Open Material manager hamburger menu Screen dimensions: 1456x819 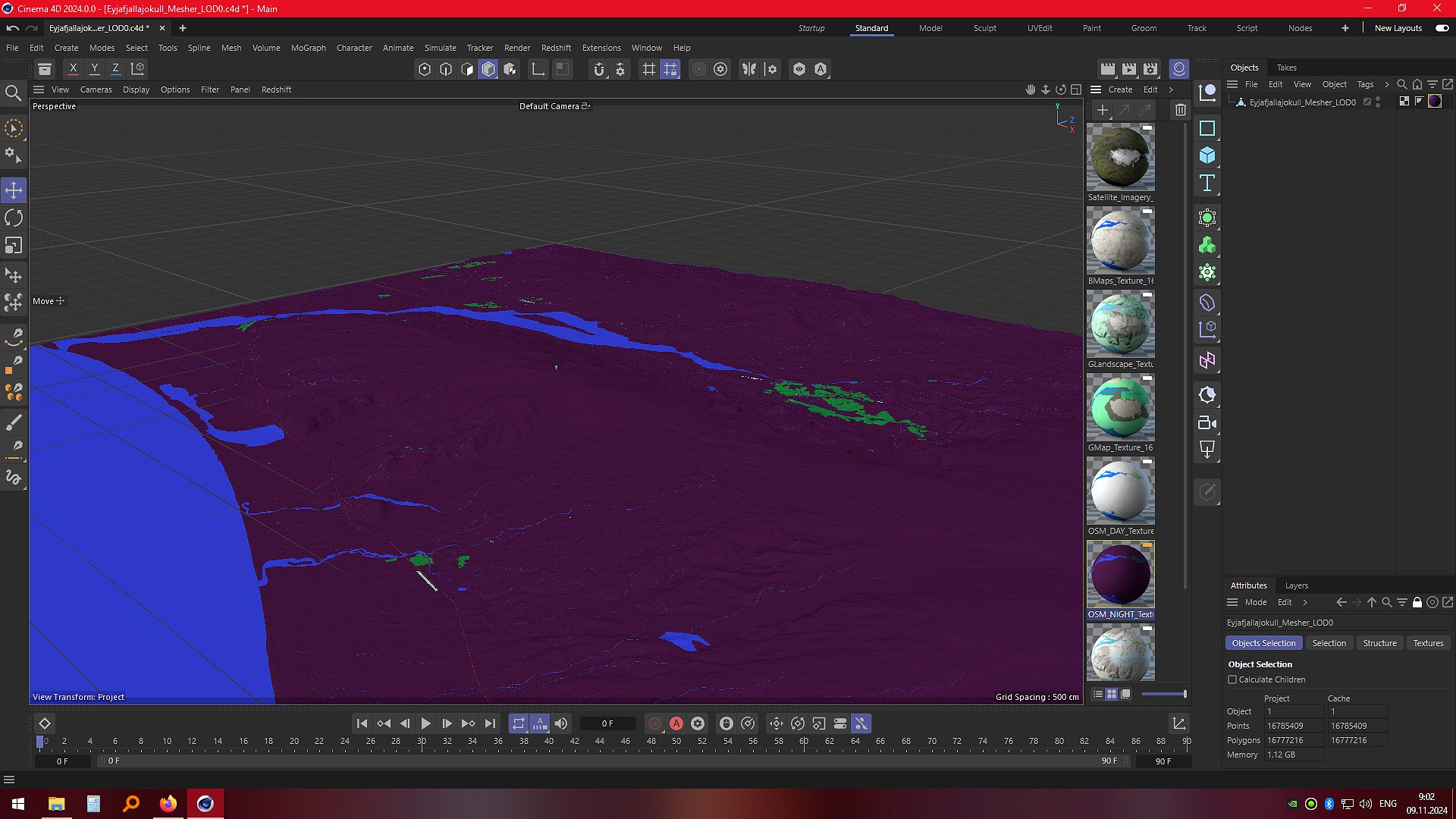[1096, 89]
